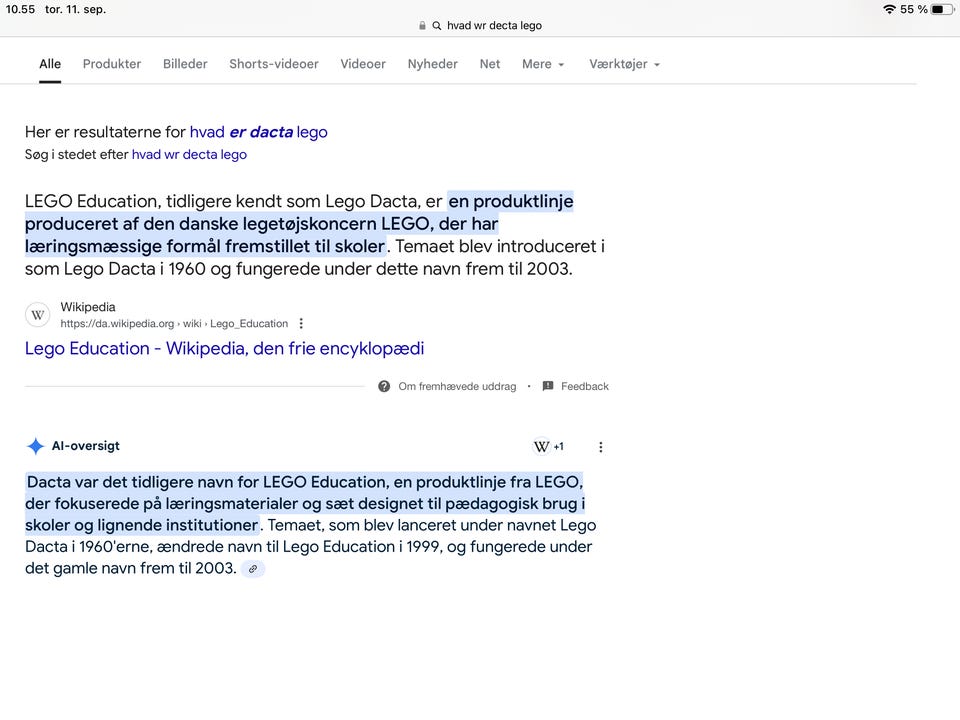Image resolution: width=960 pixels, height=720 pixels.
Task: Expand the 'Værktøjer' dropdown
Action: point(624,64)
